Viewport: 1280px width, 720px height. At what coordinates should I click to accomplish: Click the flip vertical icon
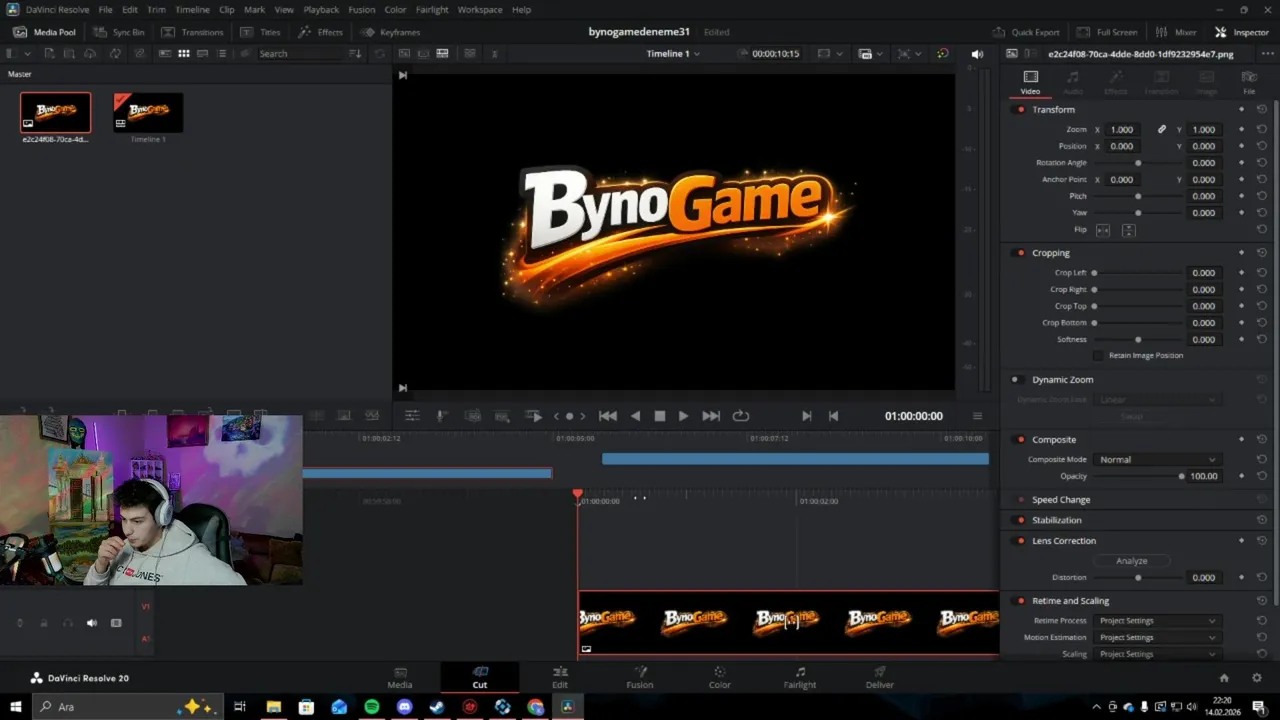click(x=1128, y=230)
